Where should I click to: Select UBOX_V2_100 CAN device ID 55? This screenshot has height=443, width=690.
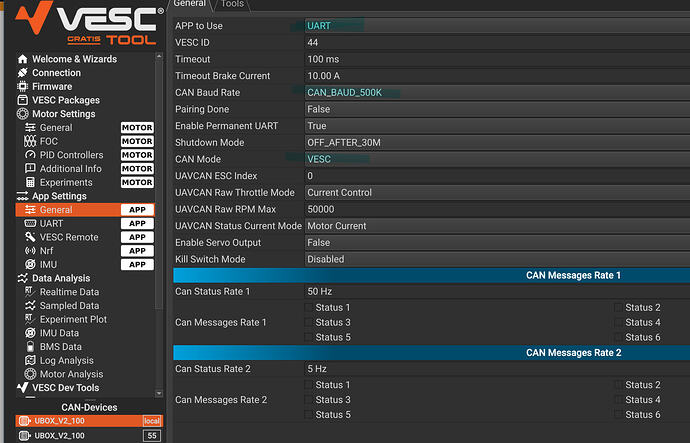[x=89, y=436]
